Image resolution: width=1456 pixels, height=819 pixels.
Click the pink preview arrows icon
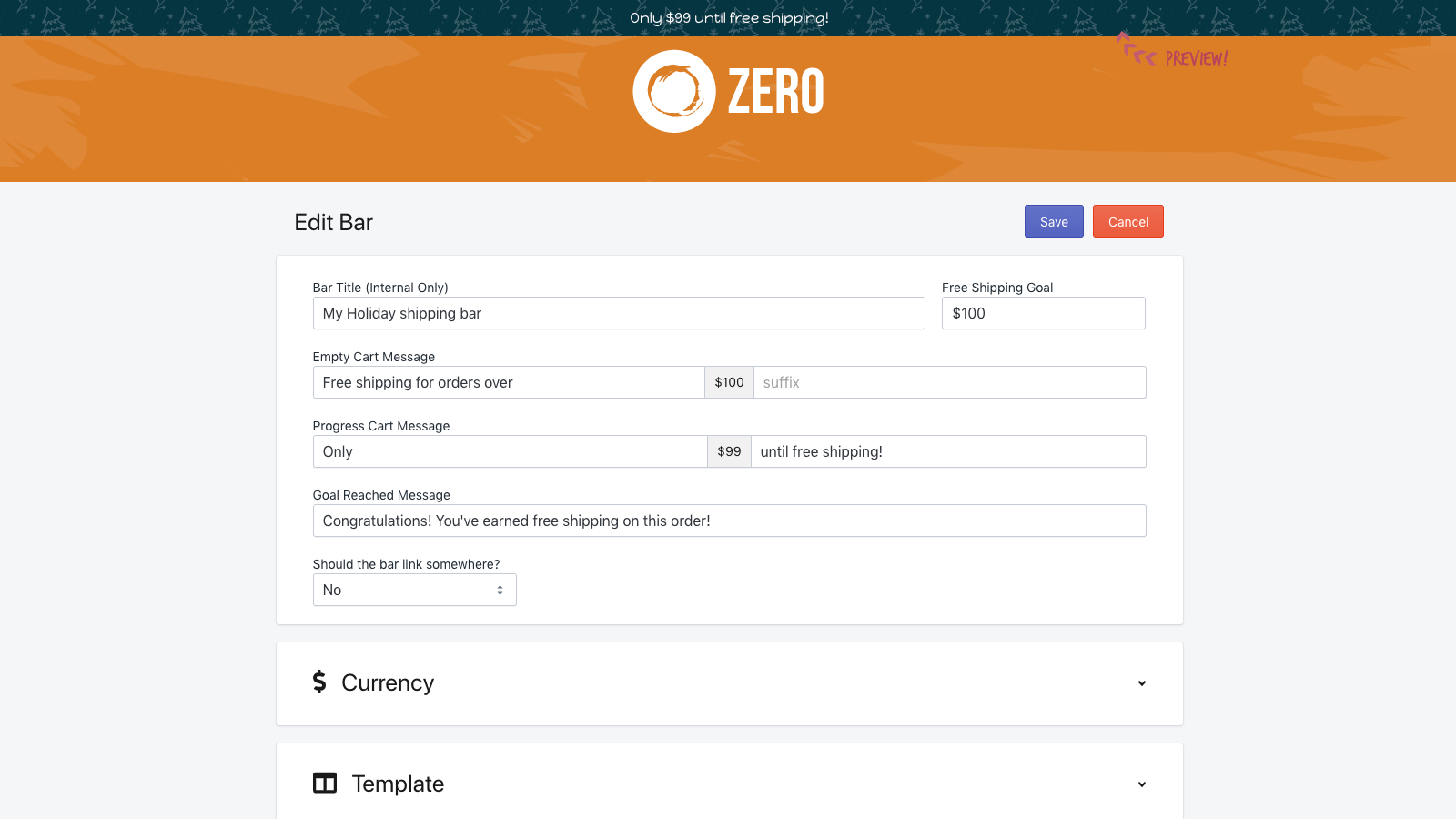pos(1136,50)
